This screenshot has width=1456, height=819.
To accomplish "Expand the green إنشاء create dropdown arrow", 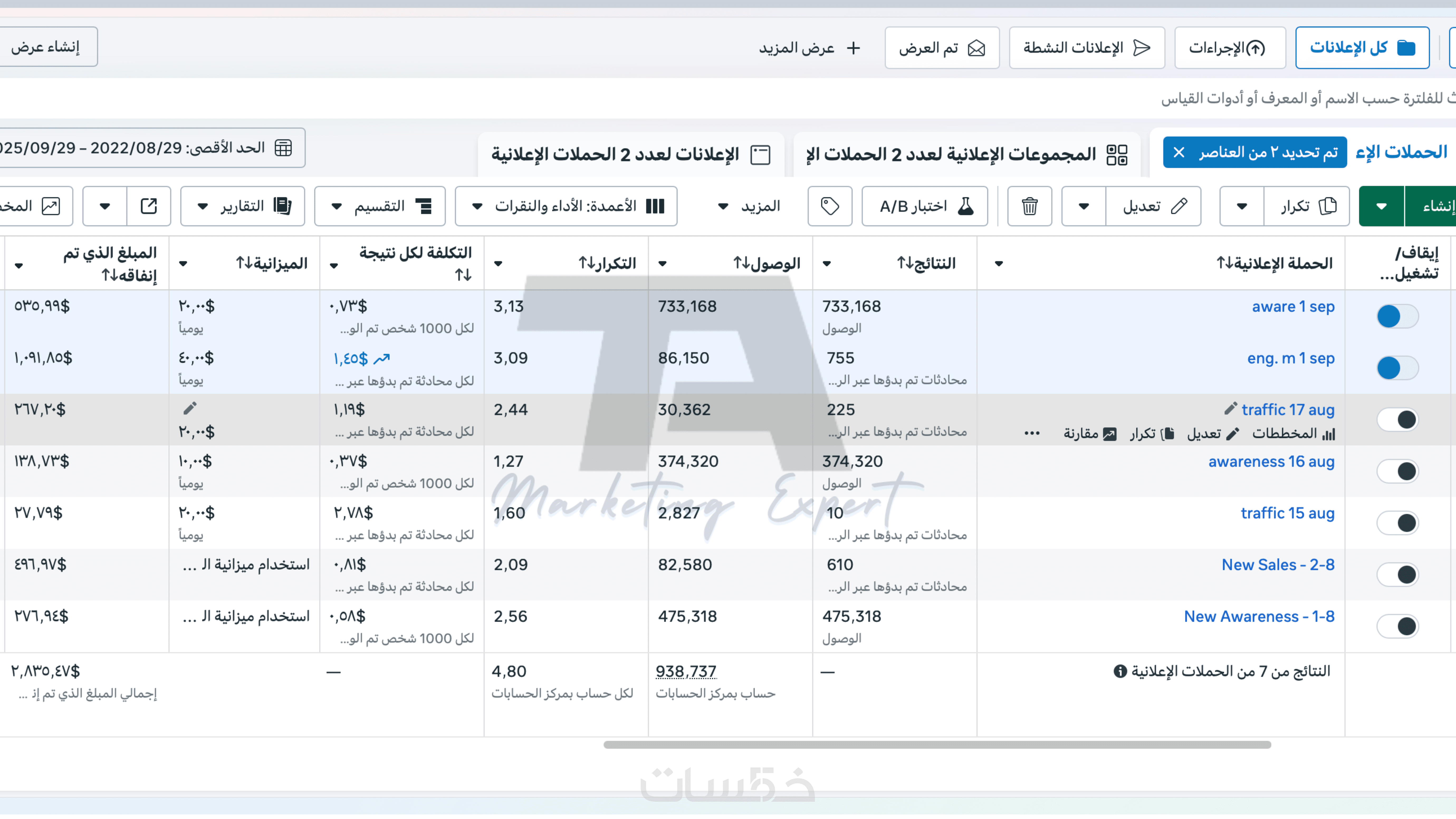I will [x=1381, y=206].
